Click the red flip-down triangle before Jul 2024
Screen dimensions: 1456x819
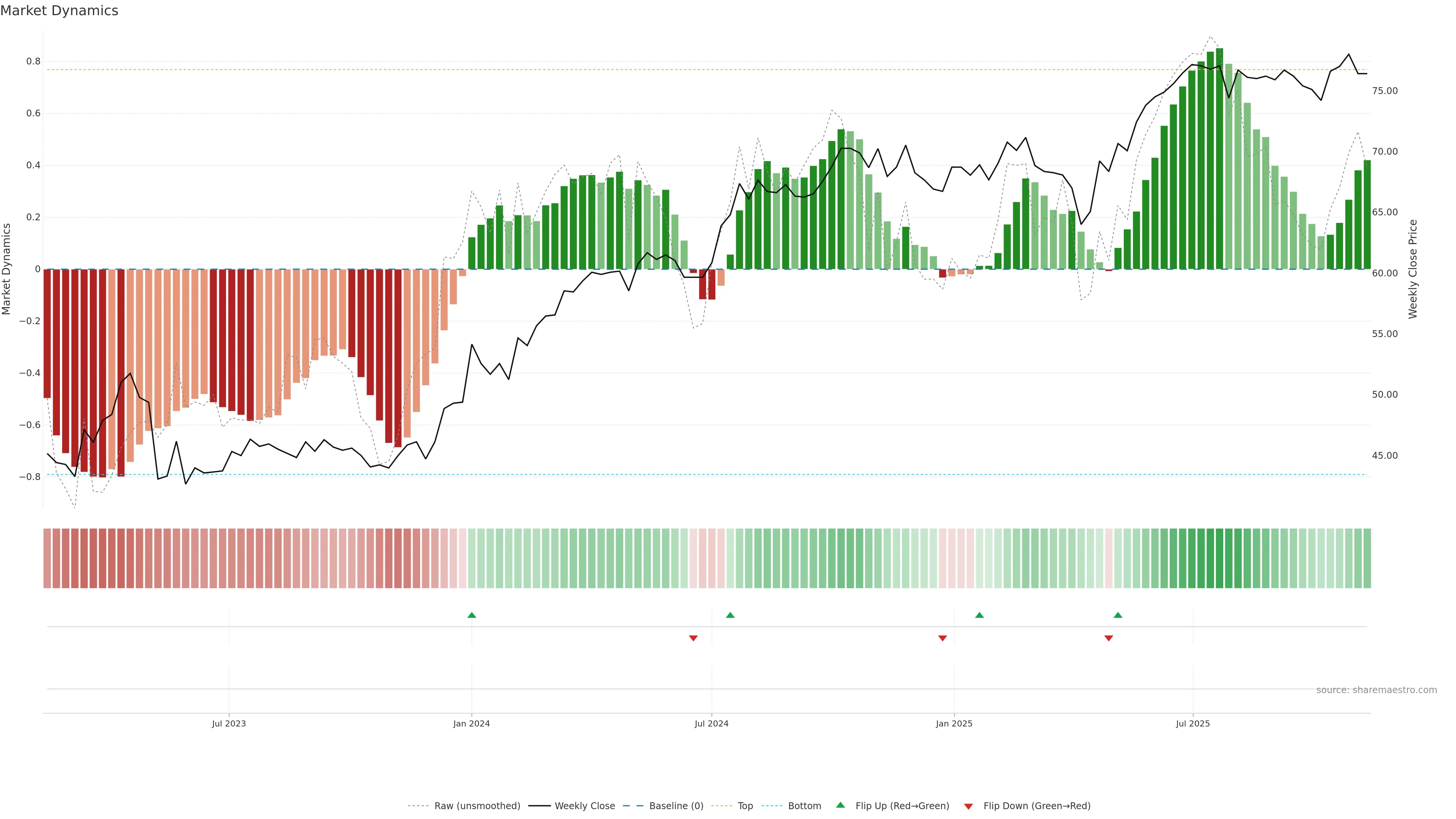(x=693, y=638)
